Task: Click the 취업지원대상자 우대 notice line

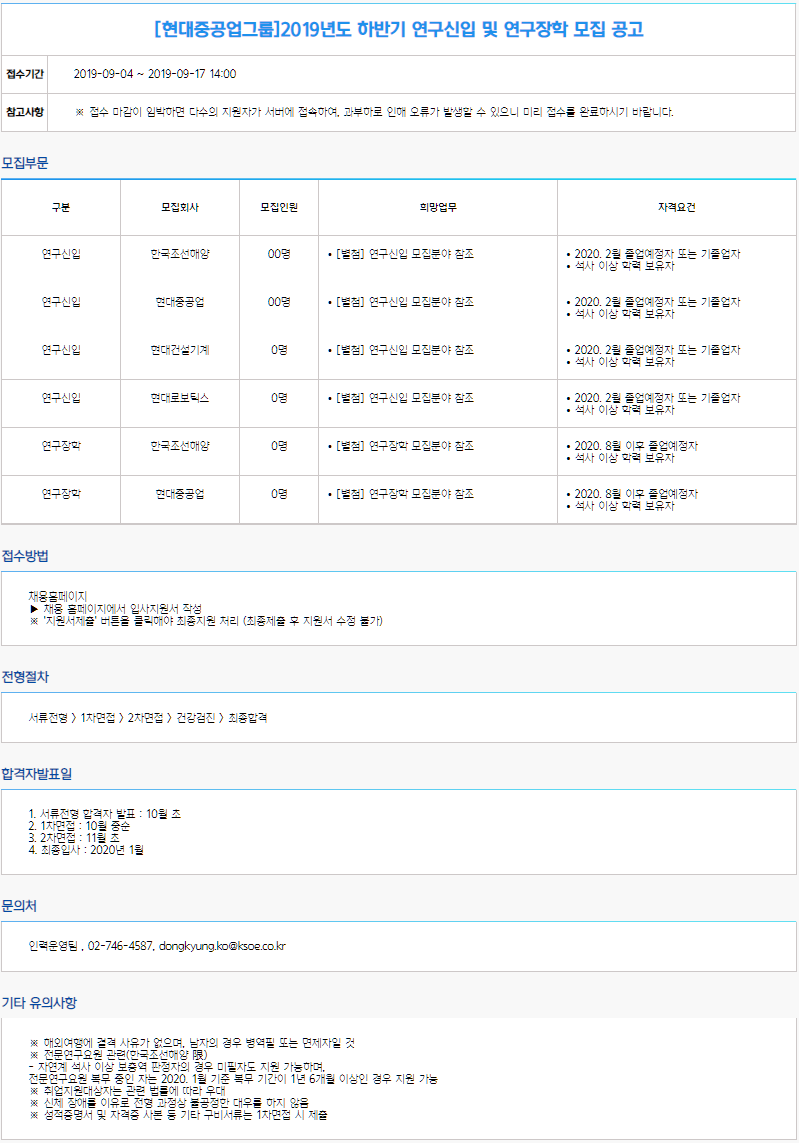Action: [128, 1091]
